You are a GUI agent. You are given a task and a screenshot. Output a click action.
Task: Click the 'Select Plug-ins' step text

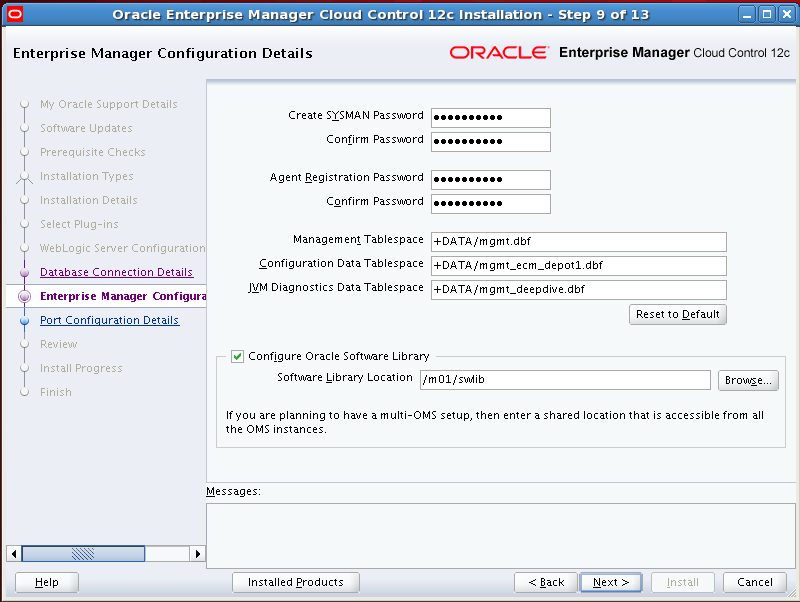pyautogui.click(x=79, y=224)
